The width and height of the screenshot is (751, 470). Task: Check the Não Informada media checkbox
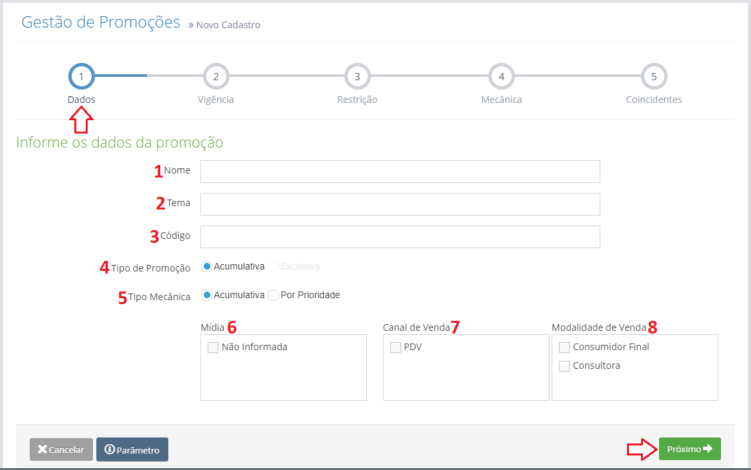[x=213, y=347]
